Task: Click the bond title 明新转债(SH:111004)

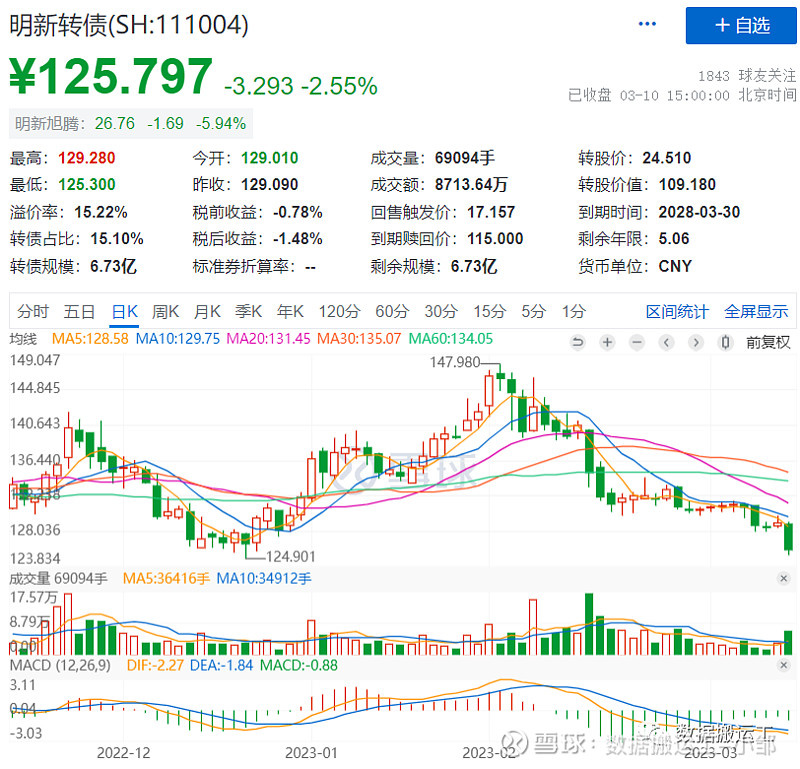Action: click(x=129, y=24)
